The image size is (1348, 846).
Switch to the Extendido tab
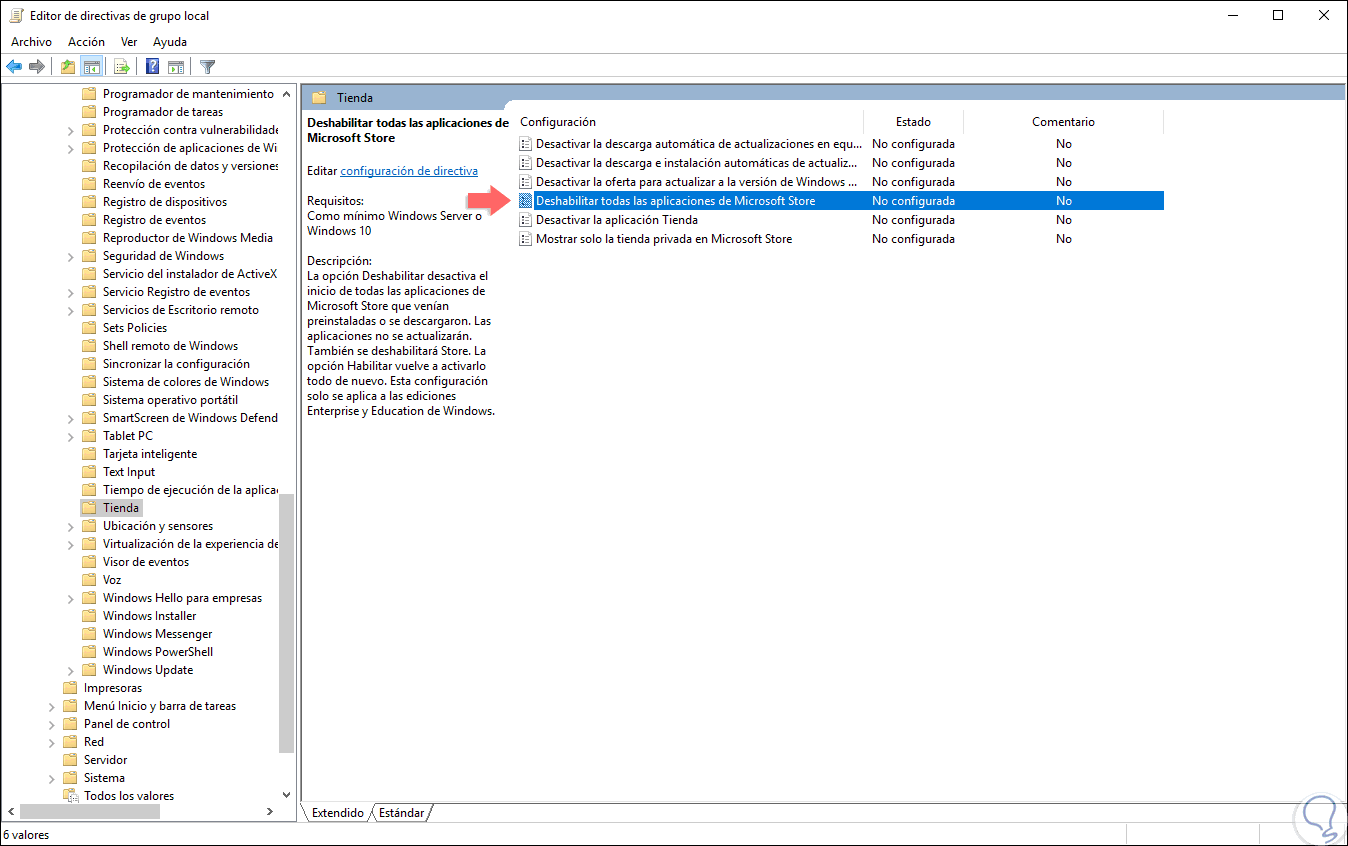tap(337, 813)
